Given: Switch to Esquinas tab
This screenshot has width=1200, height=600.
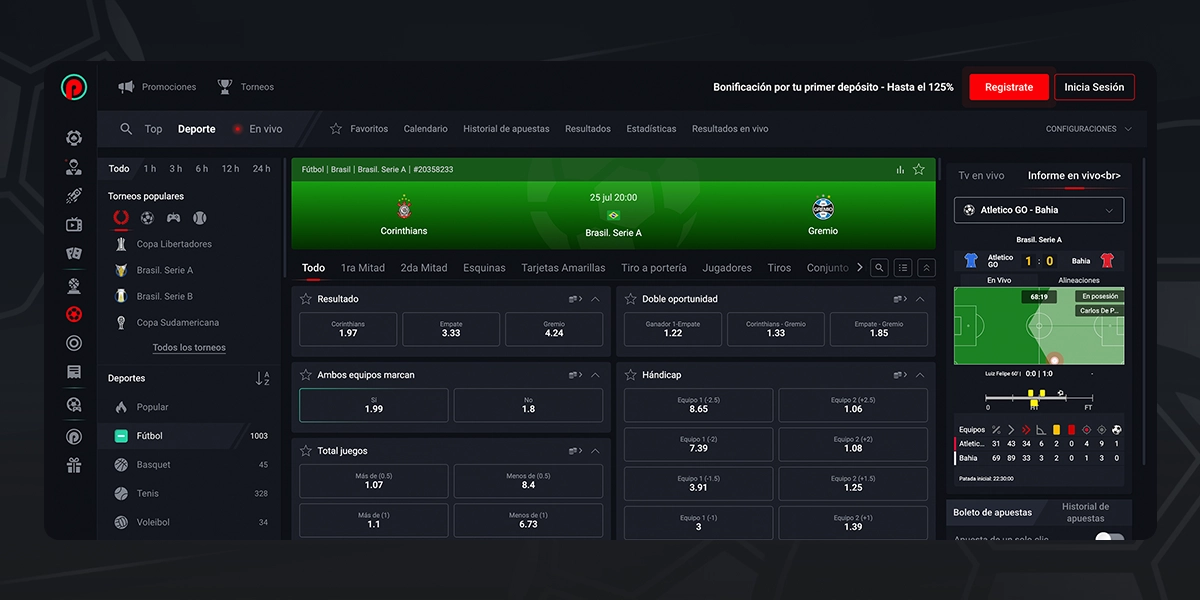Looking at the screenshot, I should (x=484, y=268).
